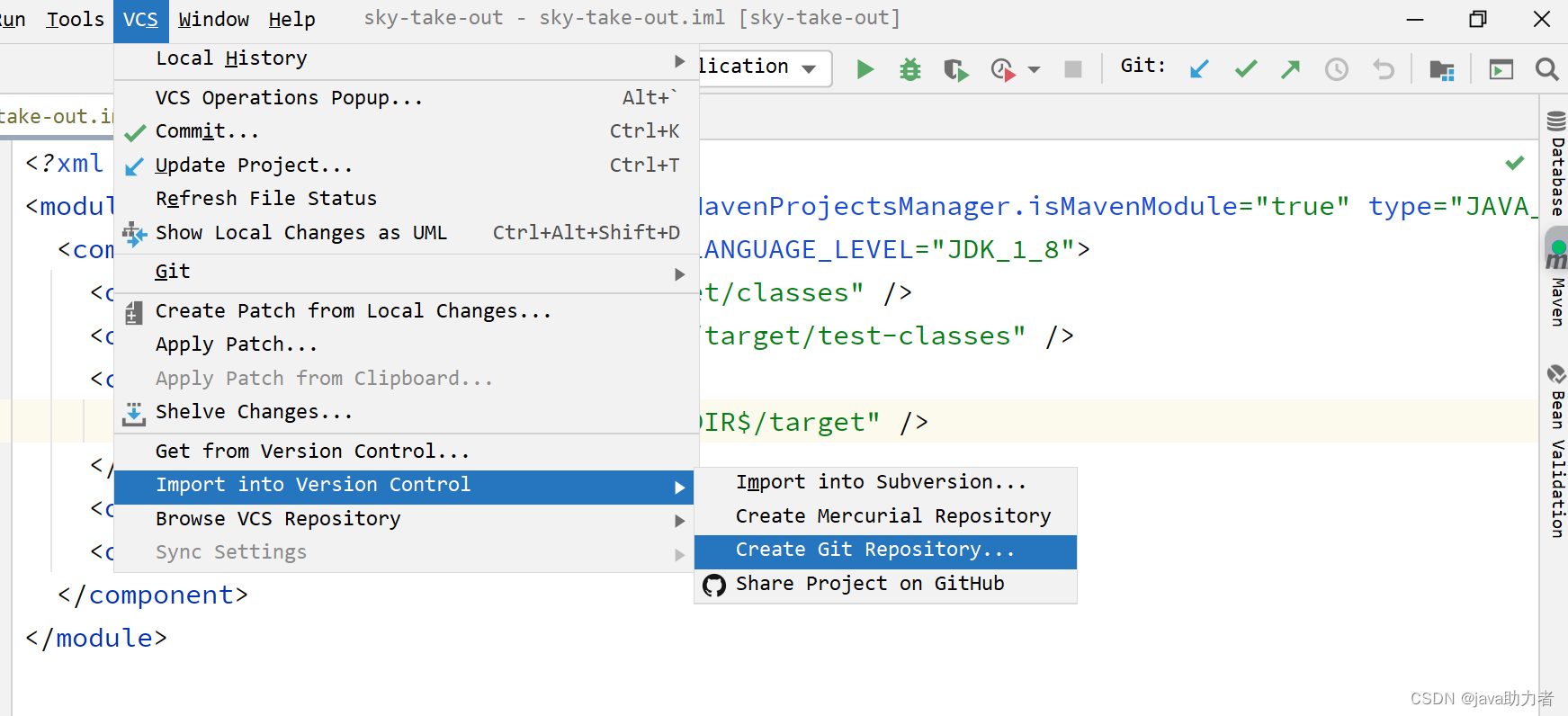The width and height of the screenshot is (1568, 716).
Task: Choose Commit menu entry
Action: (407, 131)
